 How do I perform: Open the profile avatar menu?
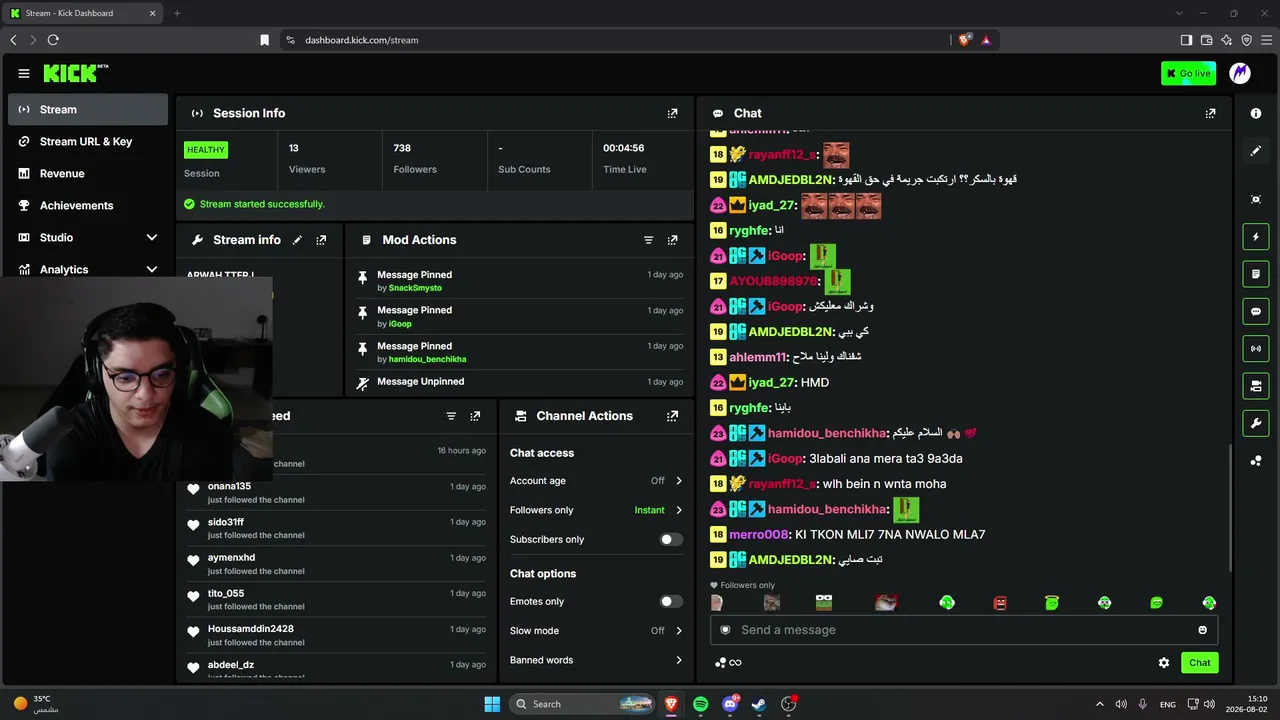click(x=1240, y=73)
